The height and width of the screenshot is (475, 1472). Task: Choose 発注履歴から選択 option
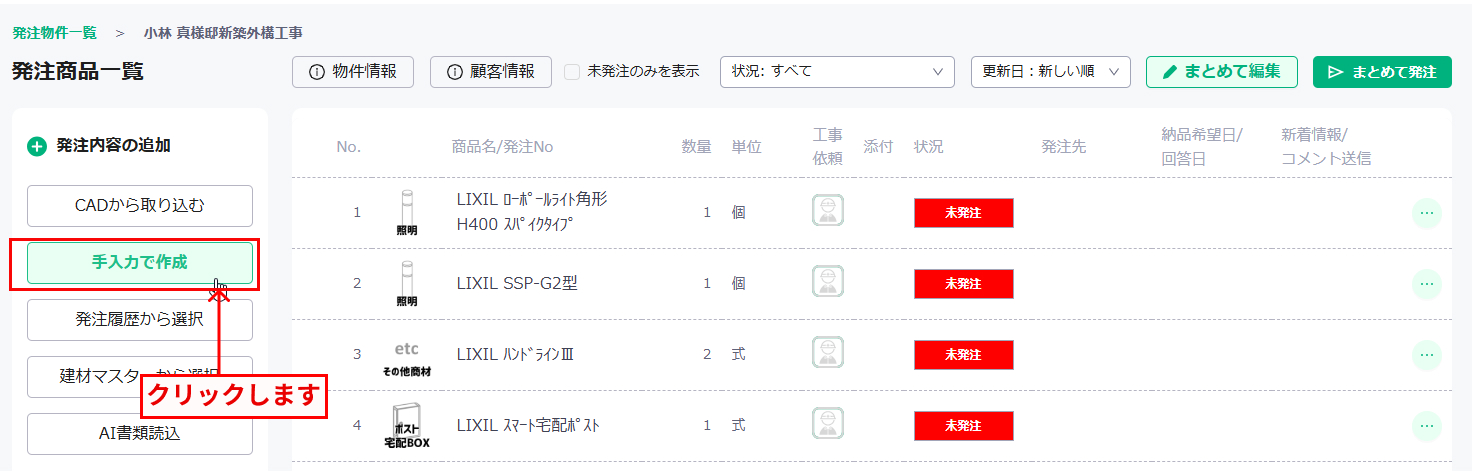(x=140, y=320)
